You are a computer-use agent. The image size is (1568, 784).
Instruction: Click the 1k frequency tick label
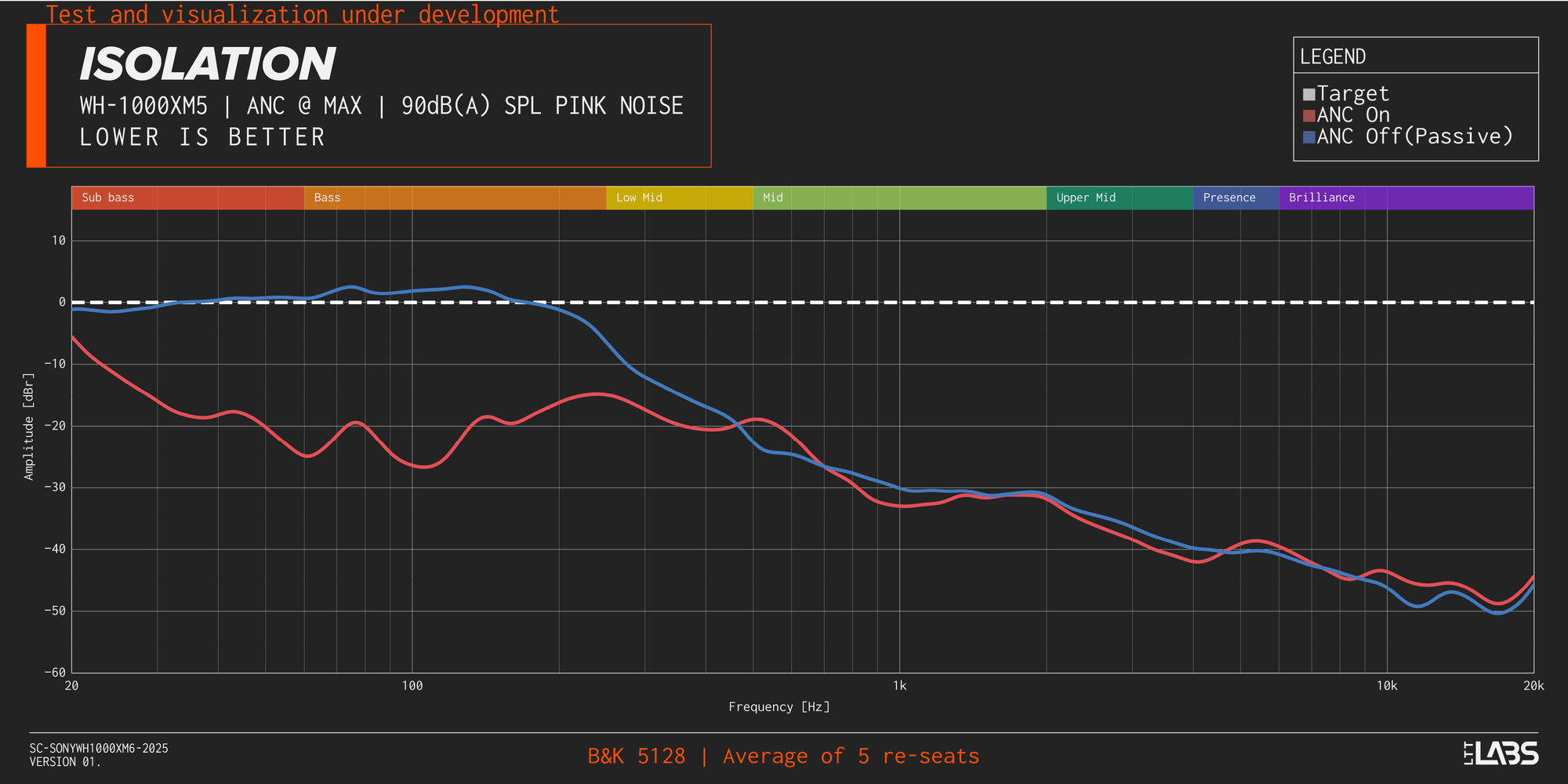point(899,686)
